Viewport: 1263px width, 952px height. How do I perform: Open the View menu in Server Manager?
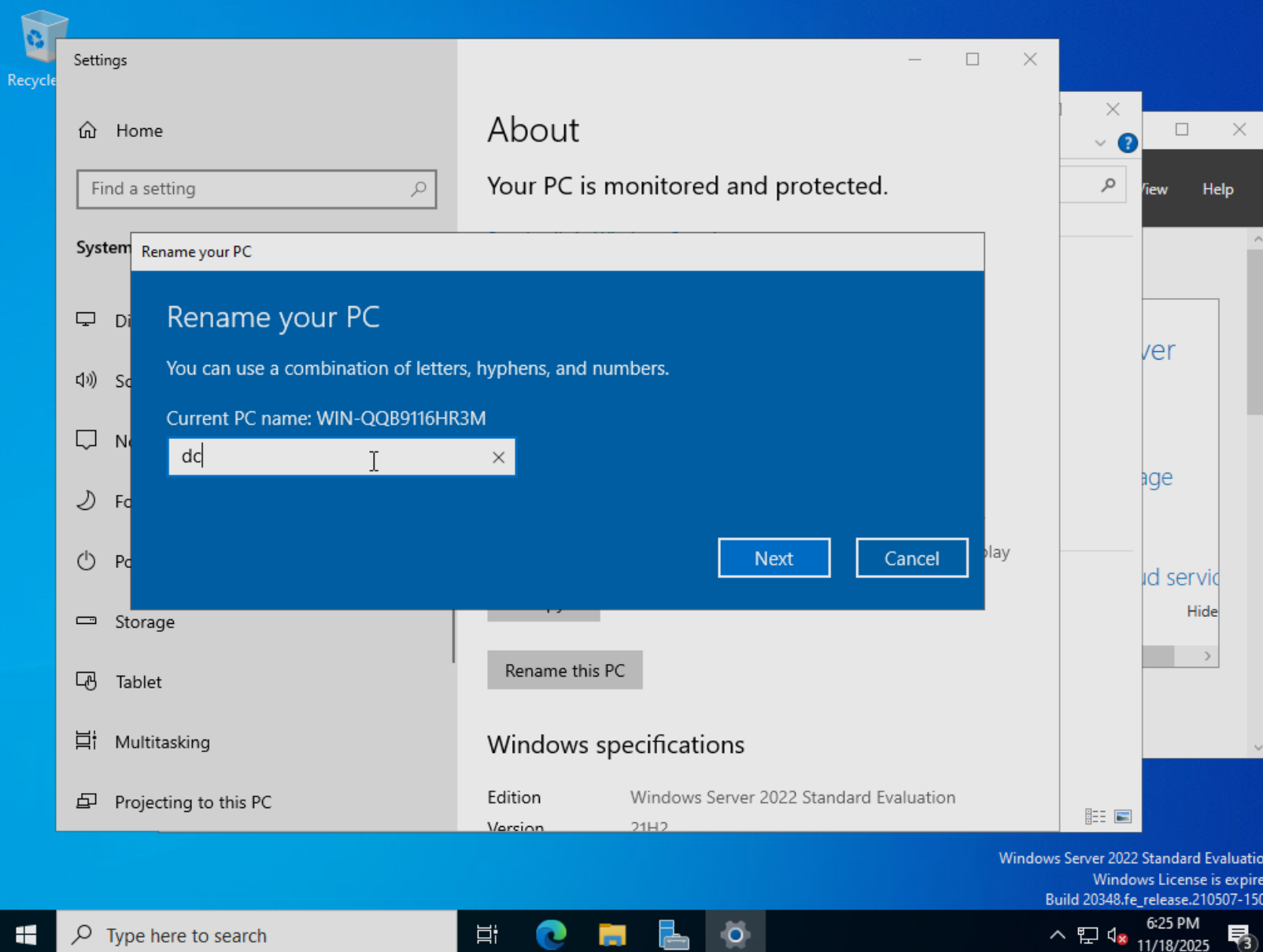(1155, 189)
